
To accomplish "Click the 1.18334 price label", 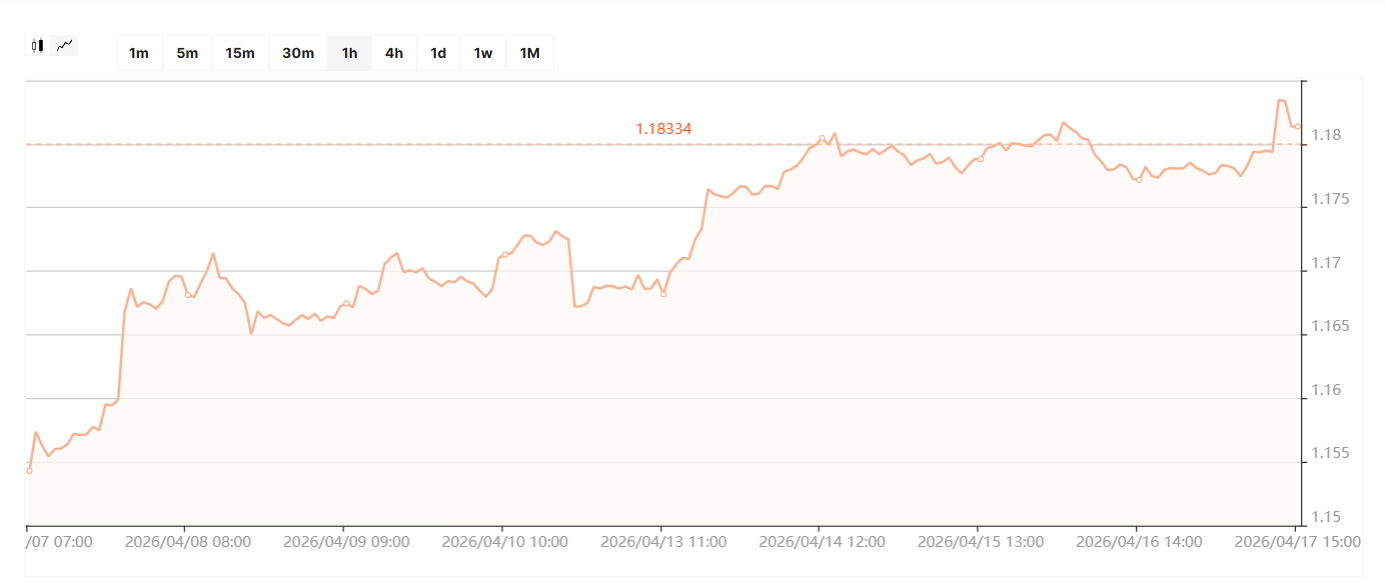I will (664, 129).
